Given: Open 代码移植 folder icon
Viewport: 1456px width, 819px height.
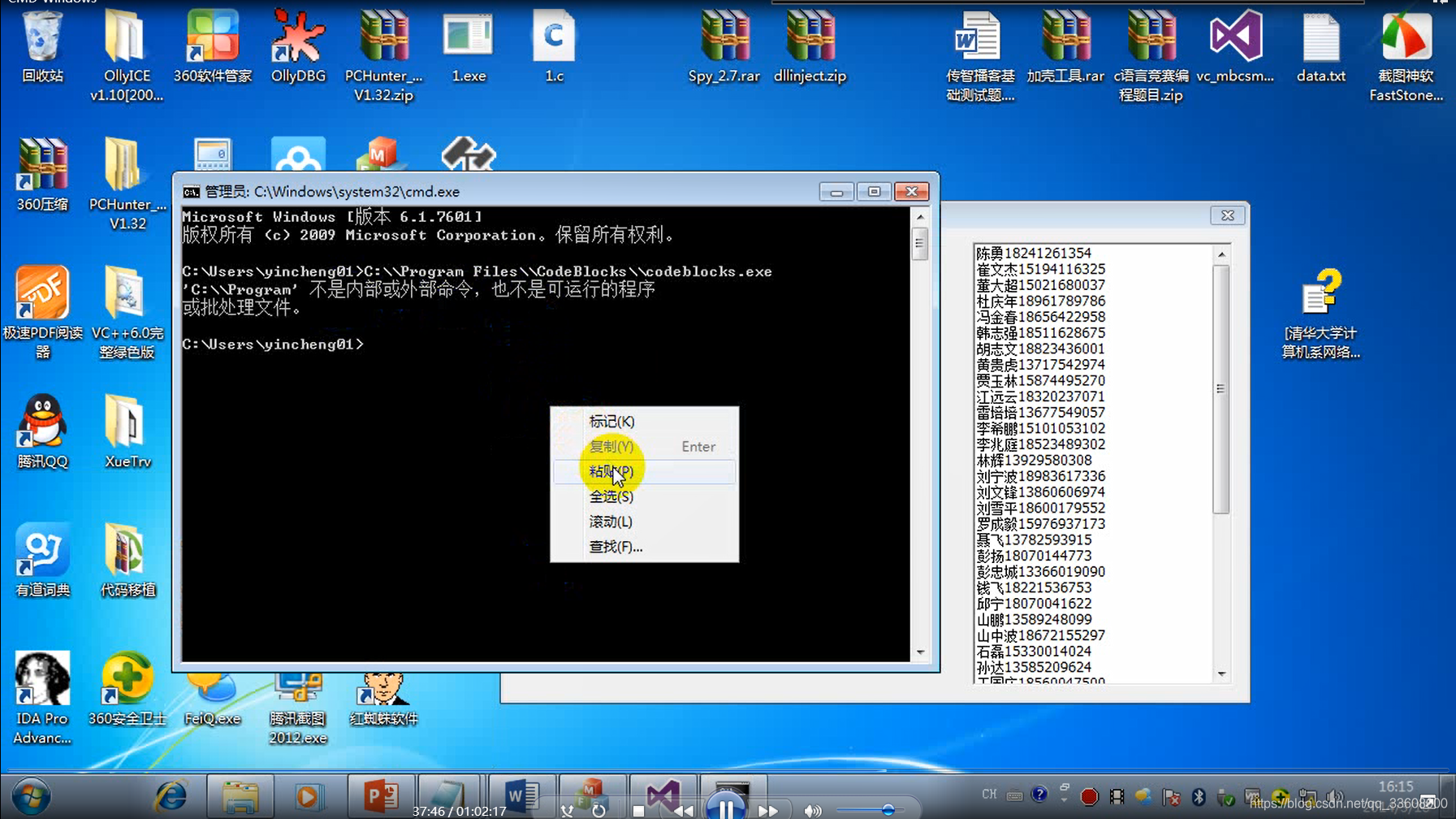Looking at the screenshot, I should tap(127, 561).
